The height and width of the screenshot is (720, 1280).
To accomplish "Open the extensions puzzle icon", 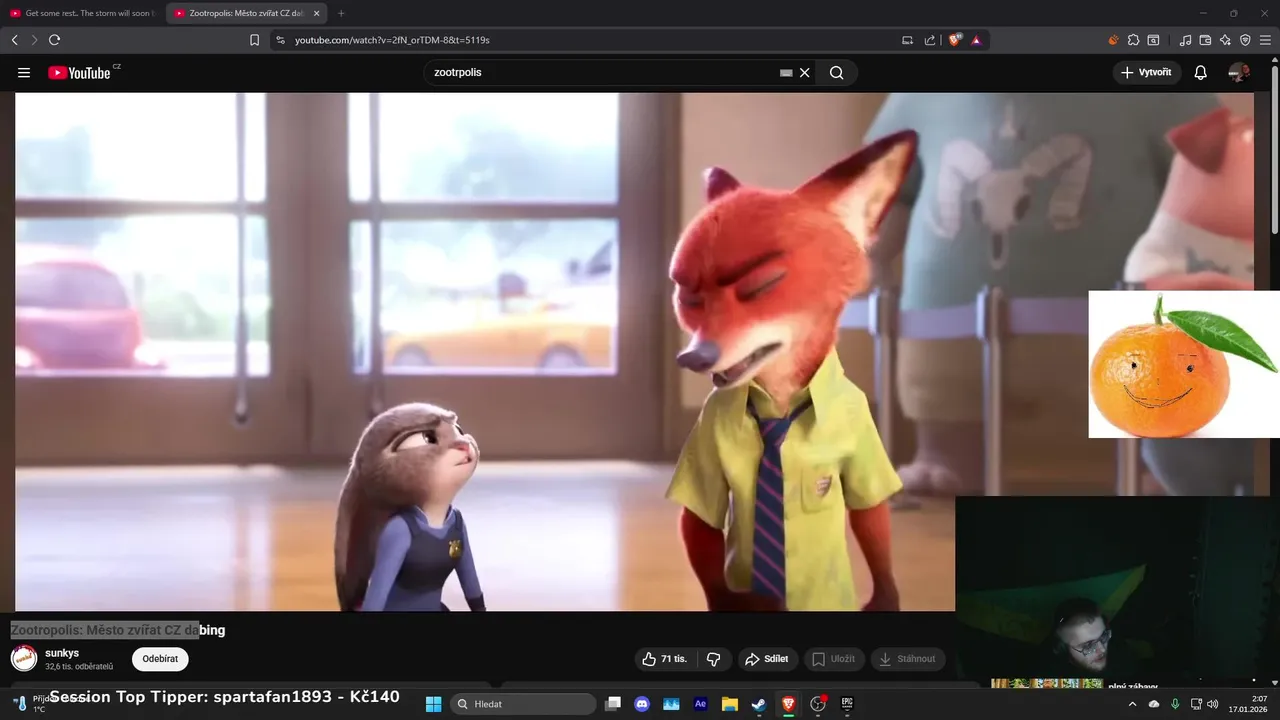I will click(x=1133, y=40).
